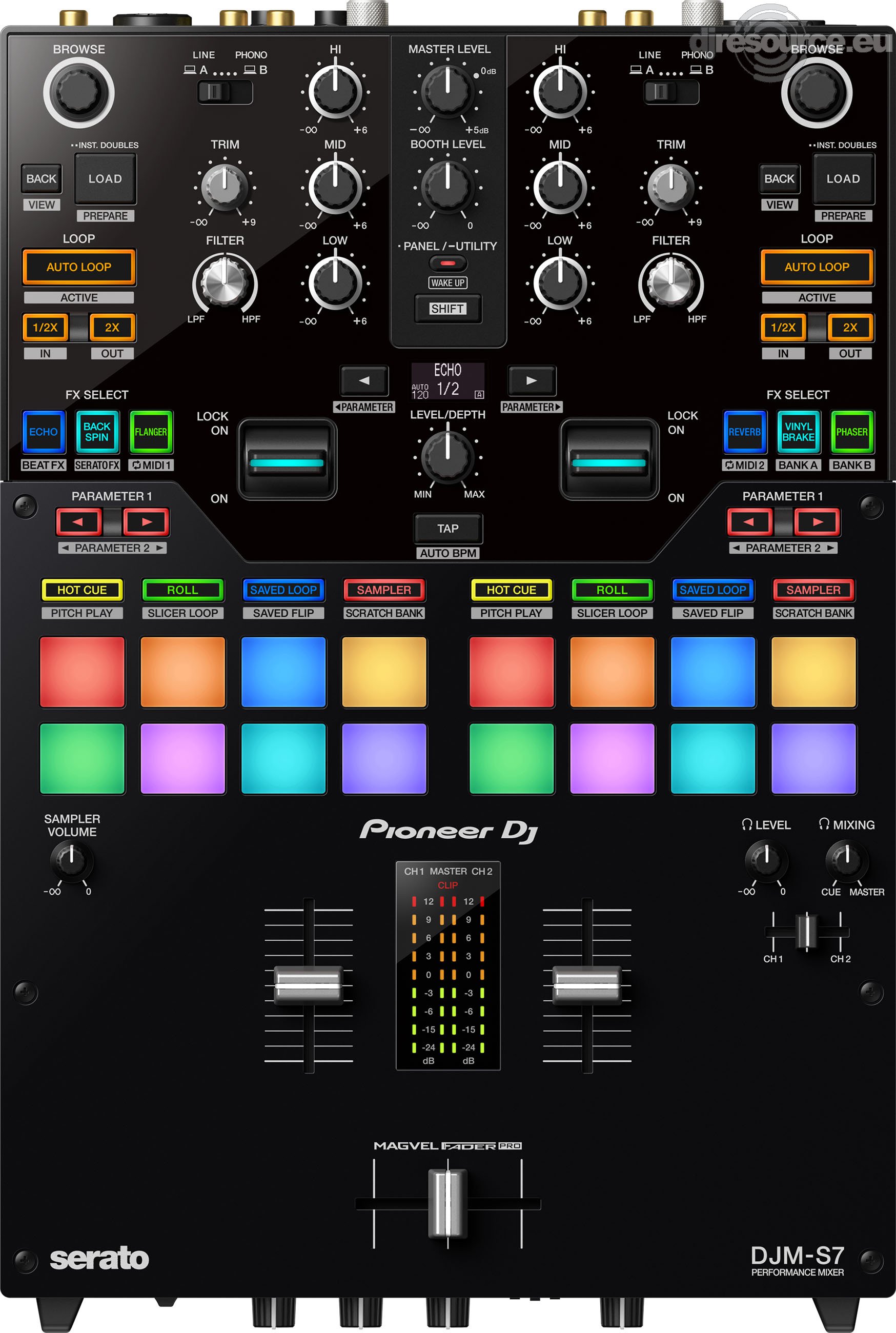Select the right deck SAMPLER pad mode
896x1333 pixels.
pyautogui.click(x=813, y=590)
